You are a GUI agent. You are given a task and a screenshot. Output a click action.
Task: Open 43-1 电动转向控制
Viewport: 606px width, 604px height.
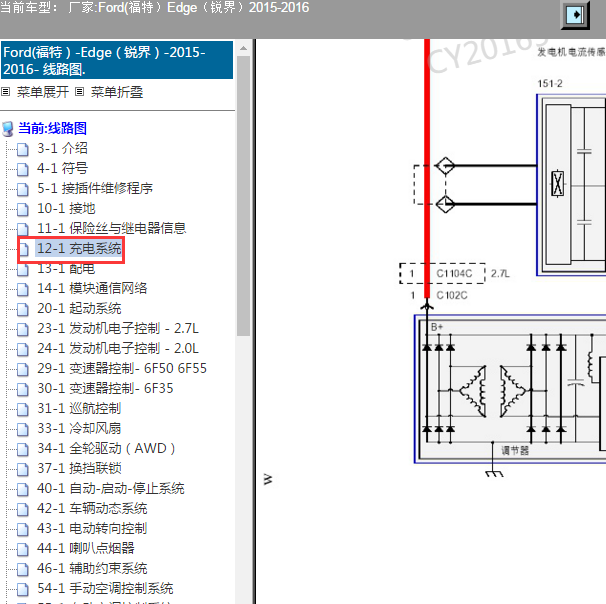point(92,528)
